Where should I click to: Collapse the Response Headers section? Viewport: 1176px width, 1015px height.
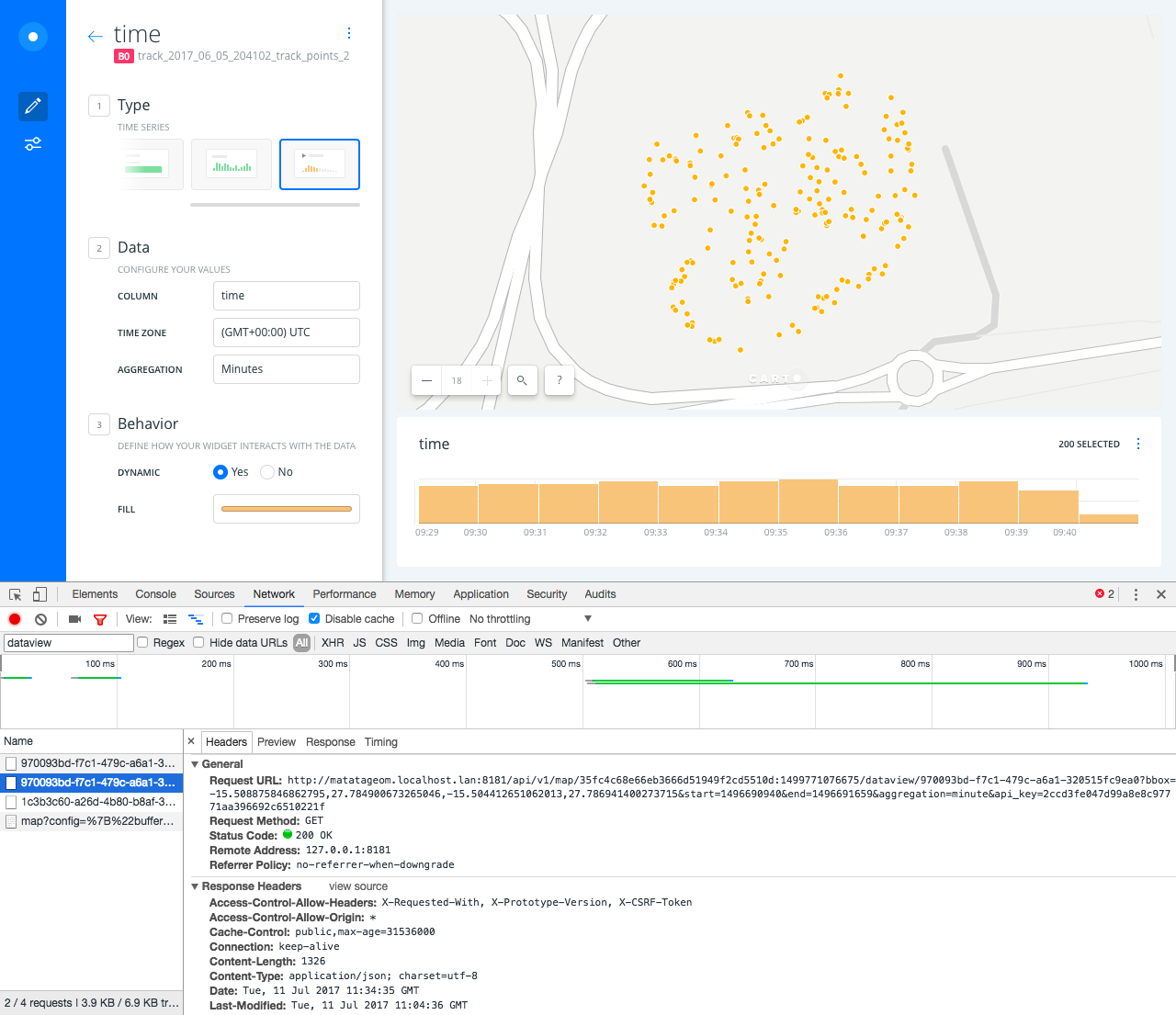pos(195,886)
